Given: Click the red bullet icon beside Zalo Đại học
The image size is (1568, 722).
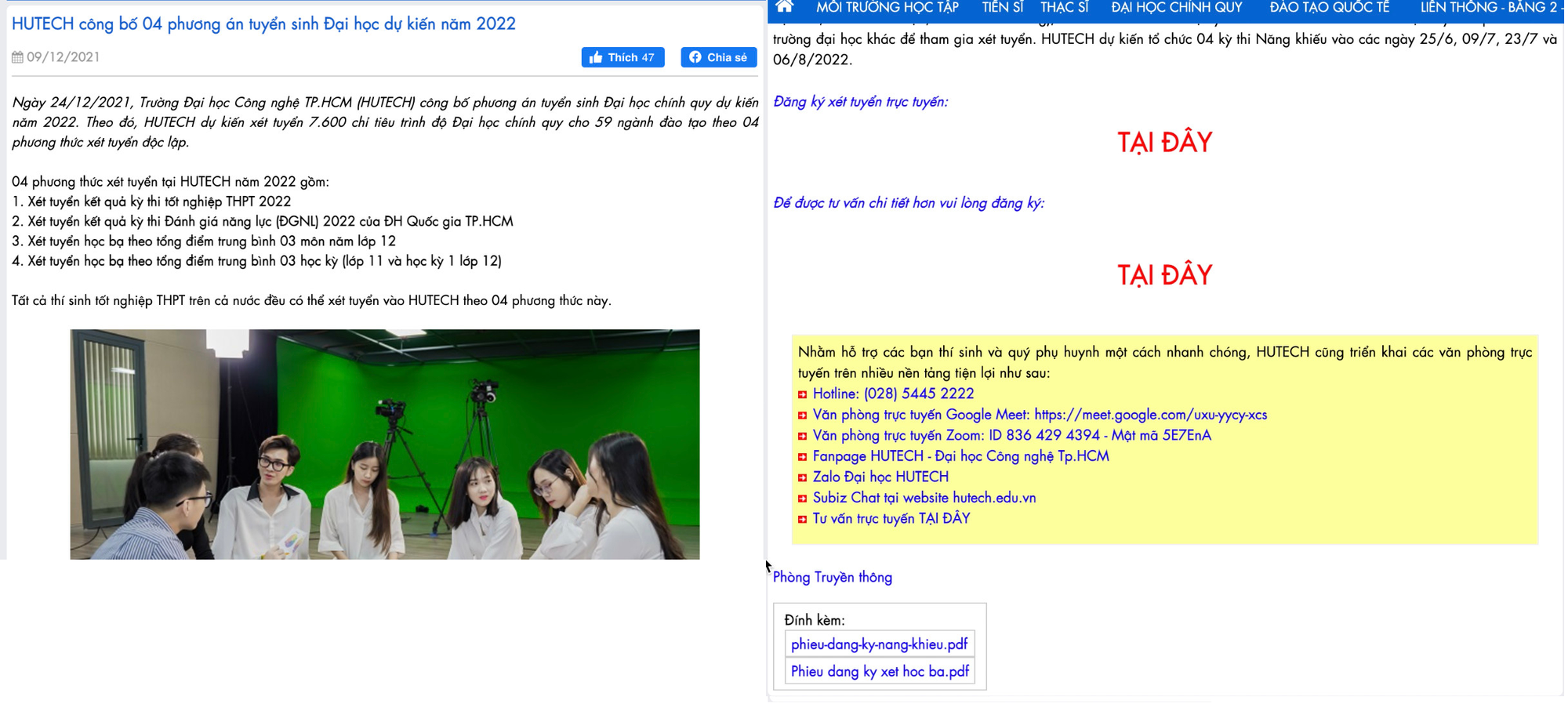Looking at the screenshot, I should click(802, 477).
